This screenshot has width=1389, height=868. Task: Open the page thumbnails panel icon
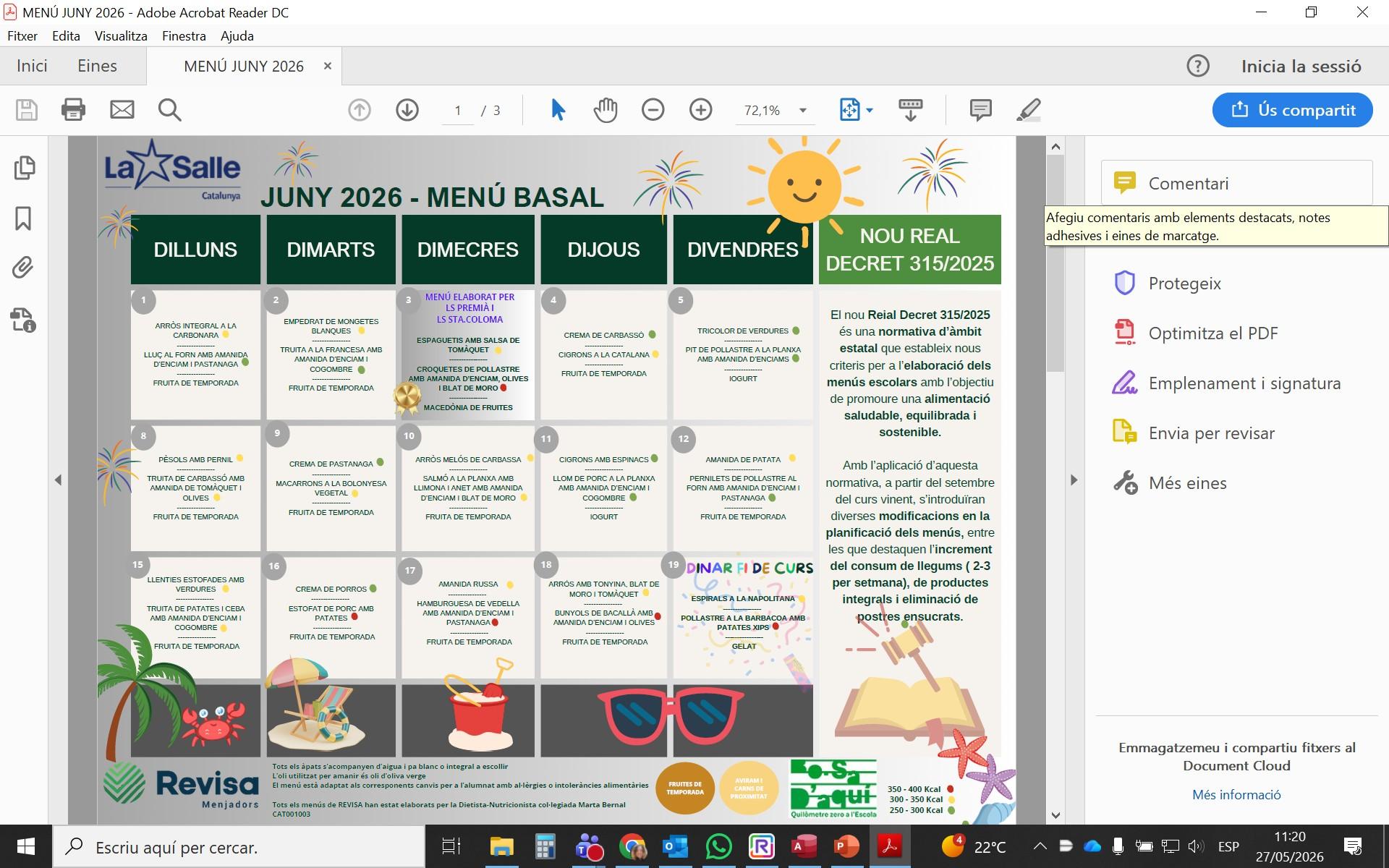pyautogui.click(x=24, y=168)
